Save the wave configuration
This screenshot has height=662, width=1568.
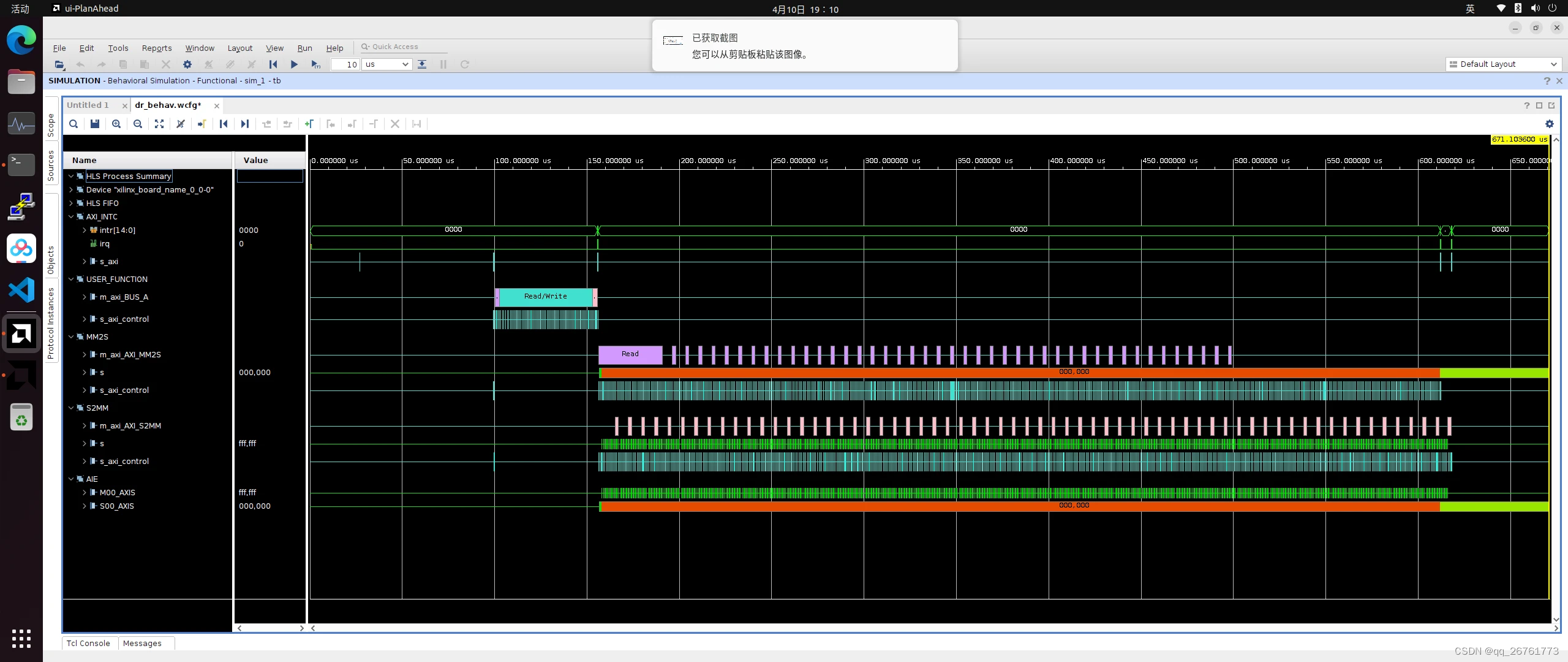pyautogui.click(x=94, y=124)
